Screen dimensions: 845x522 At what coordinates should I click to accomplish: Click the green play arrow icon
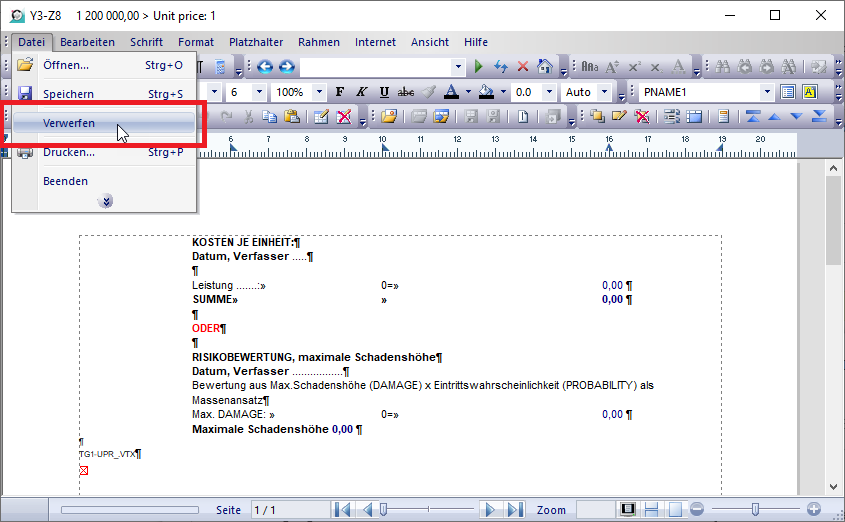tap(478, 67)
